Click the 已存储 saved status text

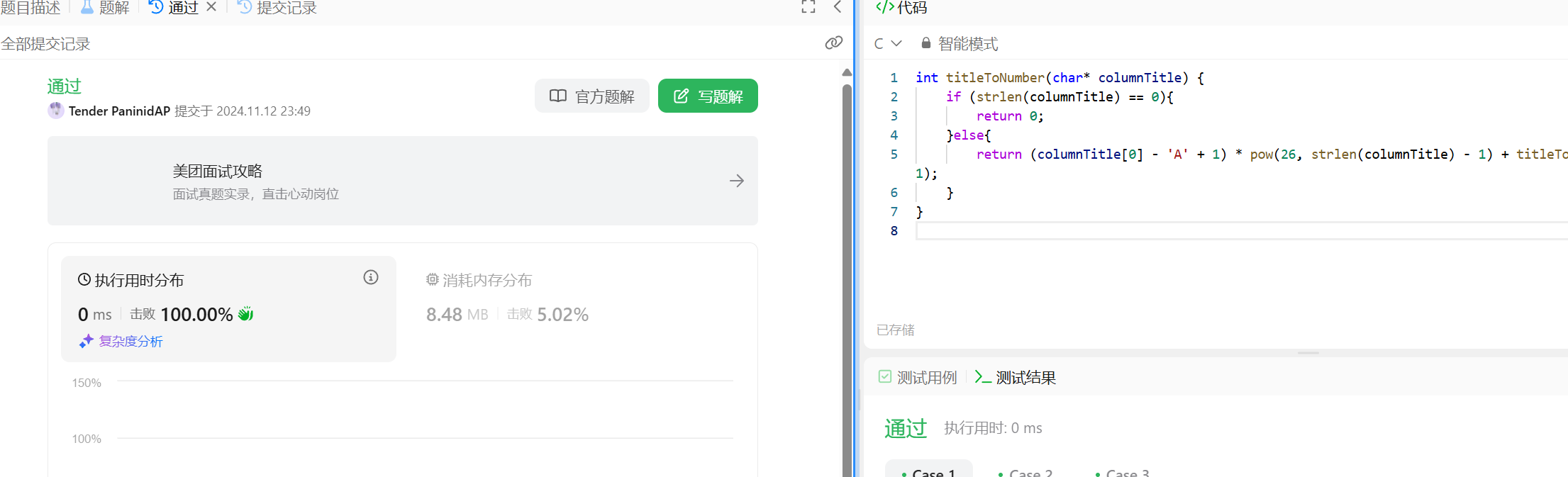[896, 330]
